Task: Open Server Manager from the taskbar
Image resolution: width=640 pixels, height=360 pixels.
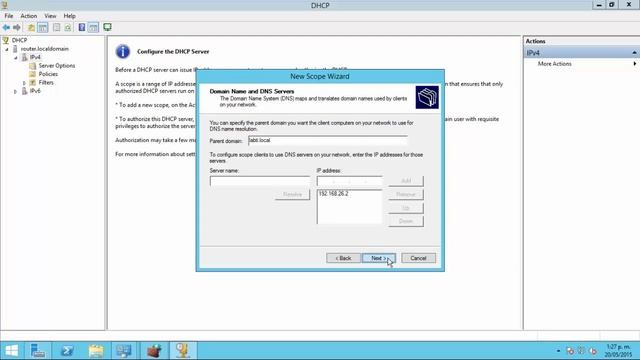Action: coord(38,351)
